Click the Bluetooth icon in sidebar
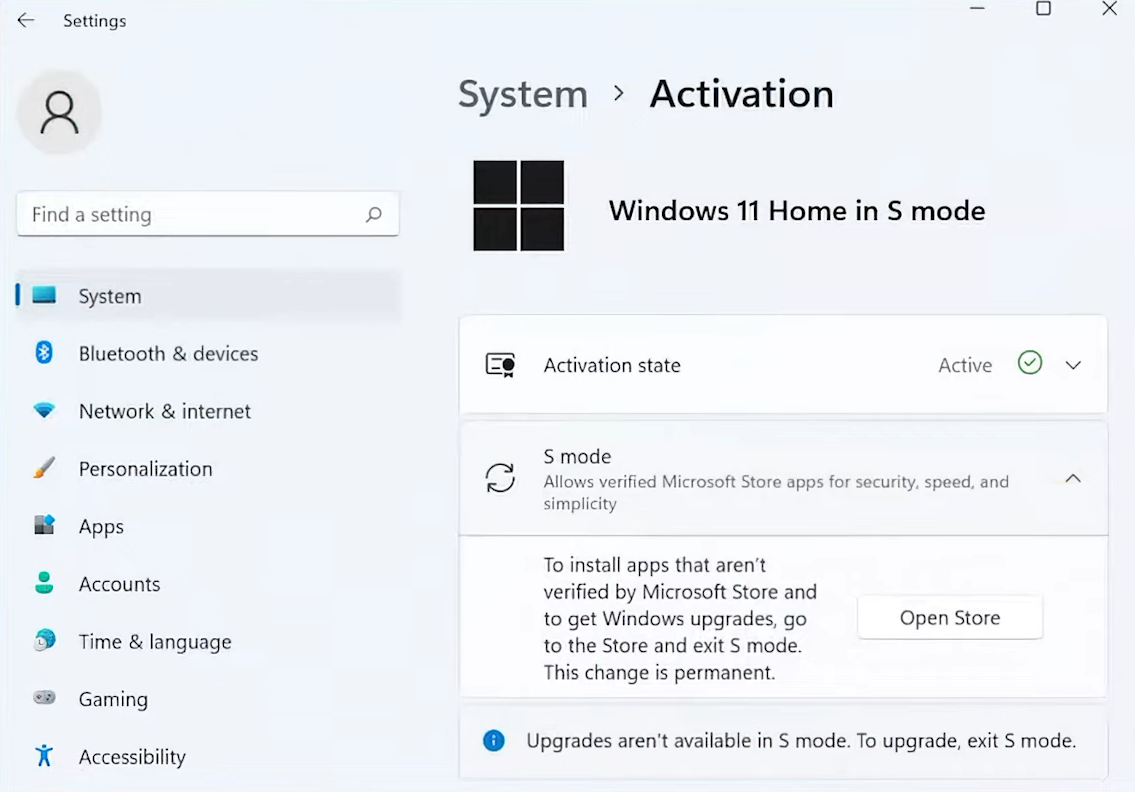The image size is (1135, 792). (44, 353)
